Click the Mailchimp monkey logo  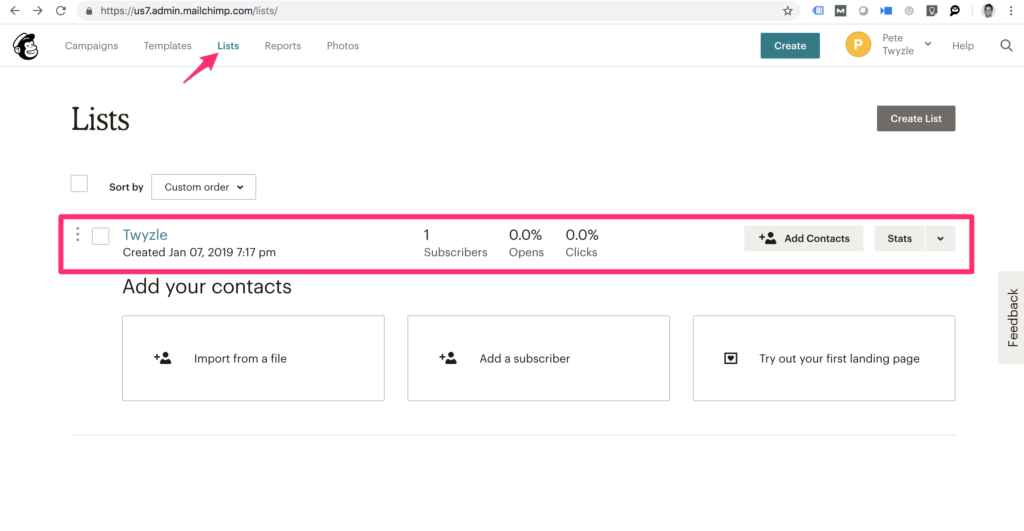(x=24, y=46)
